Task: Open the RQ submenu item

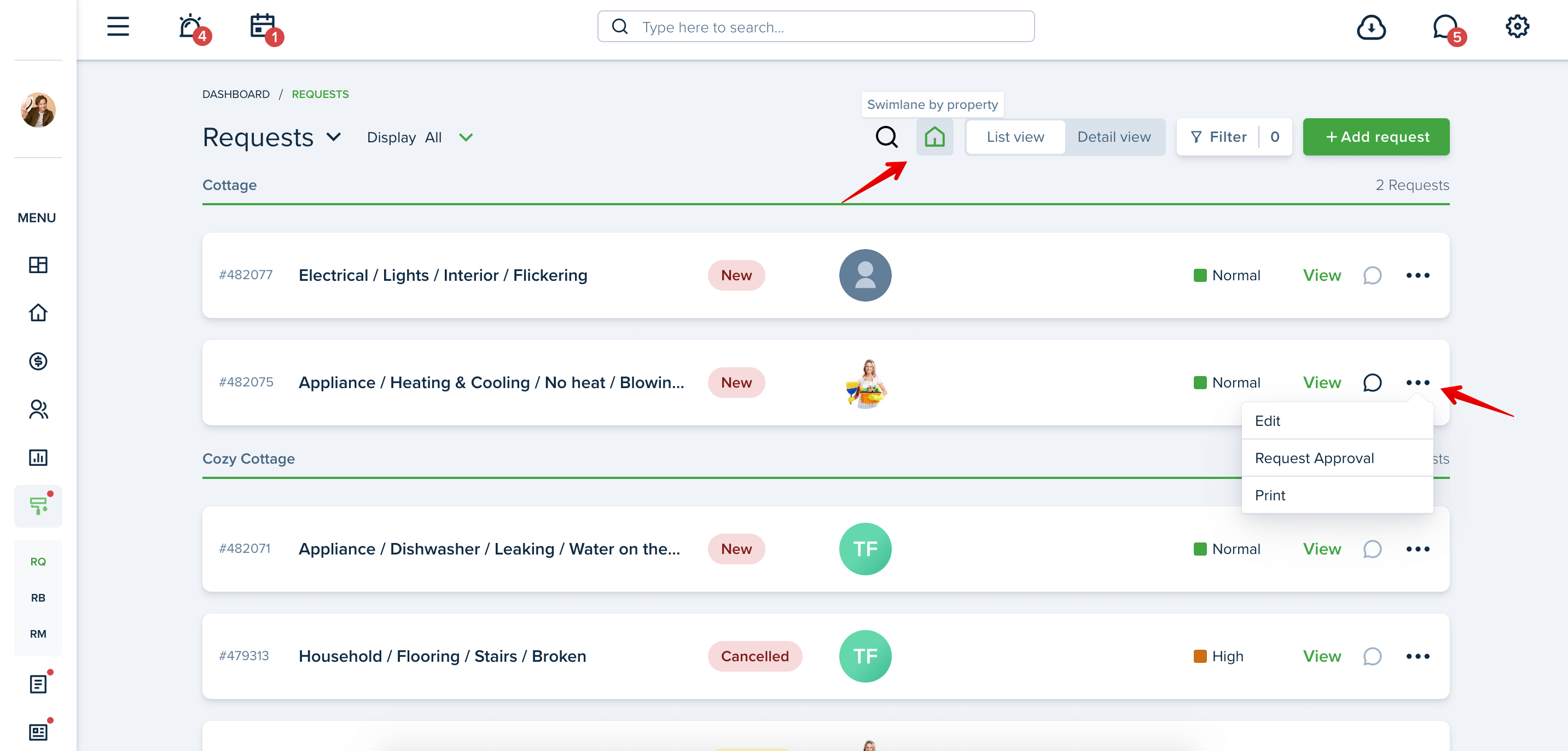Action: (38, 562)
